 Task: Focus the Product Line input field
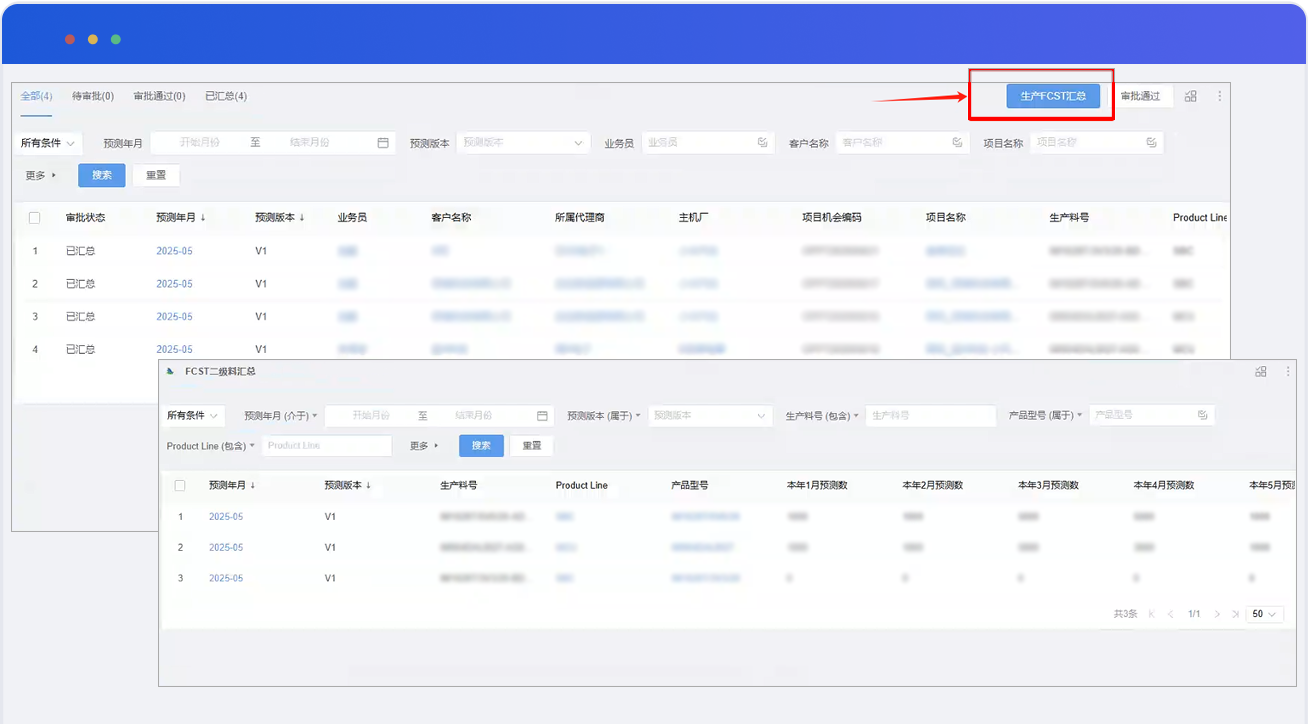[x=327, y=446]
